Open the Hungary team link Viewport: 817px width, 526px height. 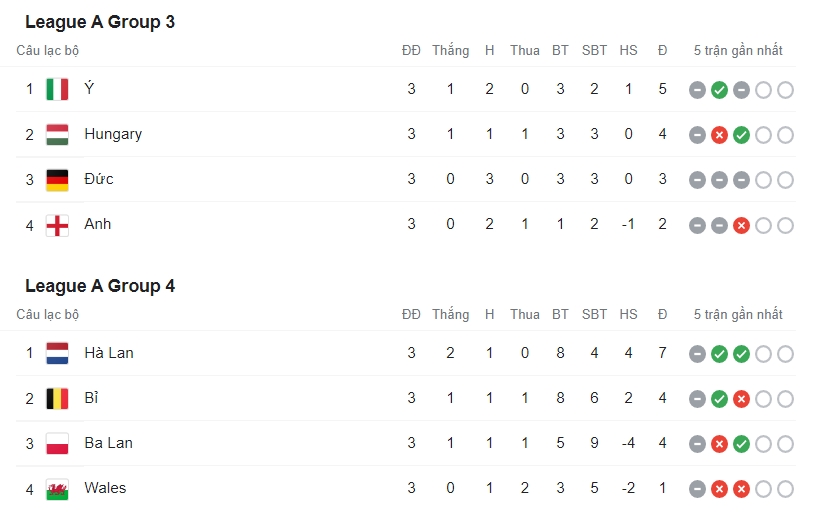pyautogui.click(x=113, y=134)
